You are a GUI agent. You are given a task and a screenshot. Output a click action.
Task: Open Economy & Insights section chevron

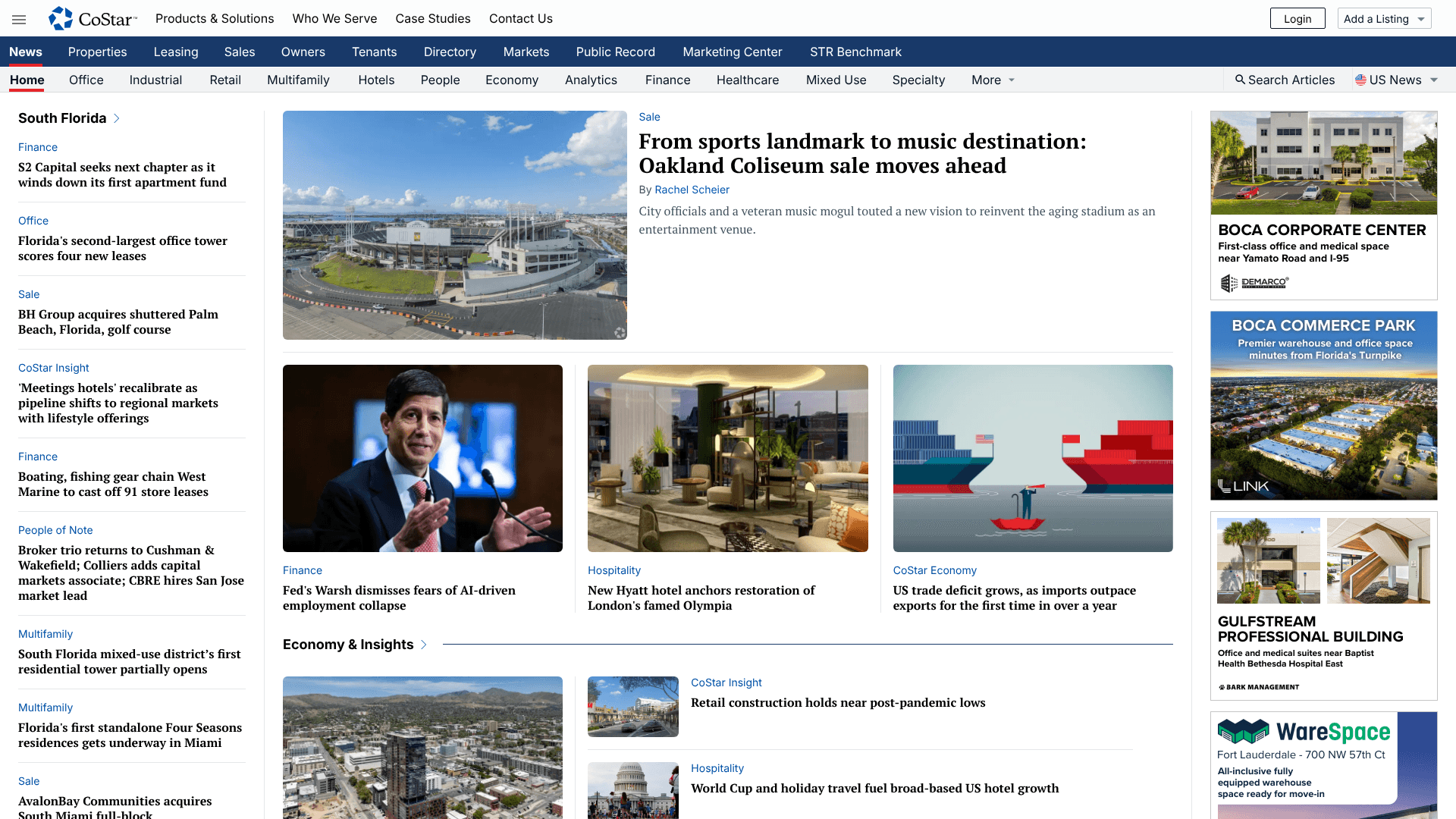424,645
